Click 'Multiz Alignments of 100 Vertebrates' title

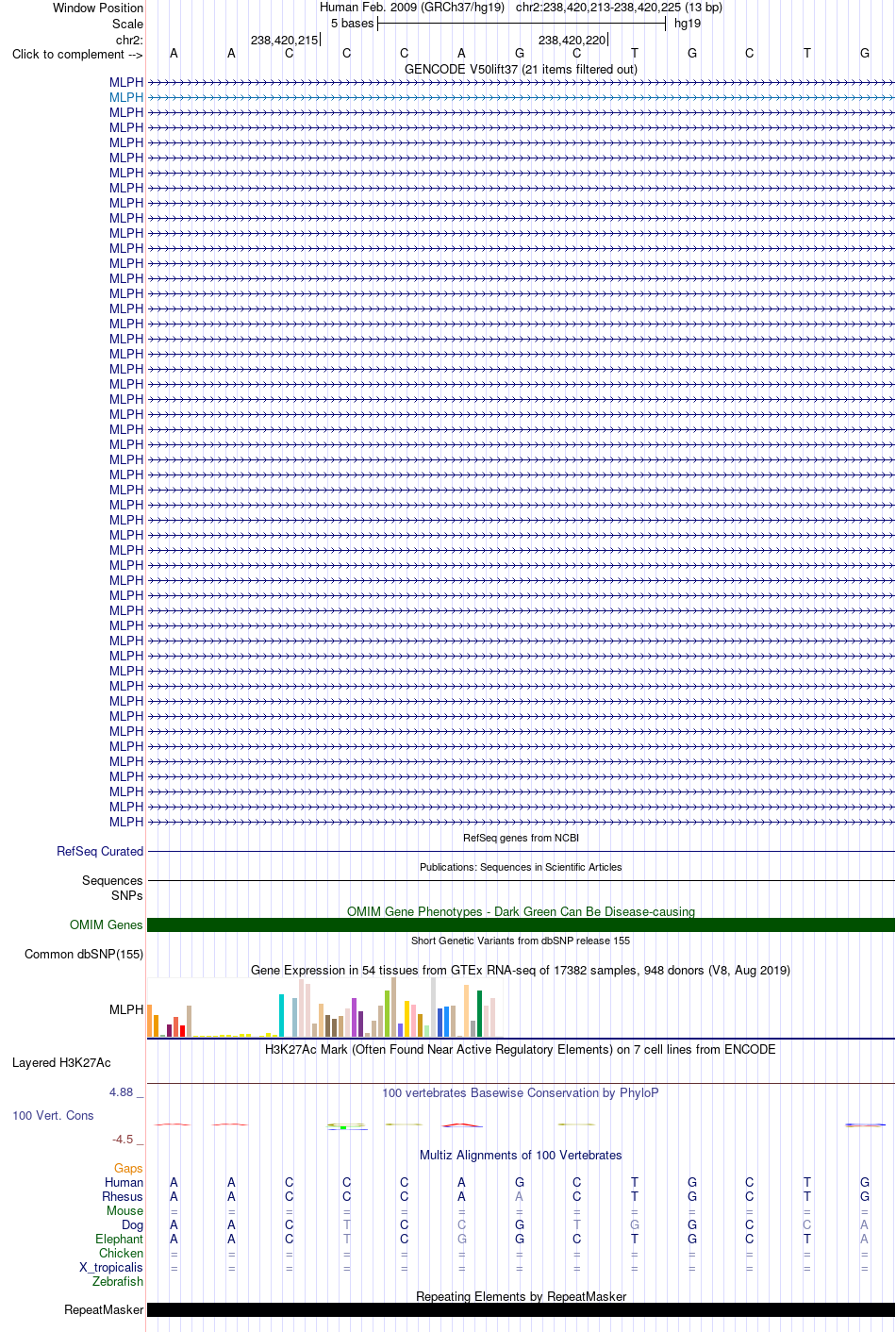tap(521, 1155)
